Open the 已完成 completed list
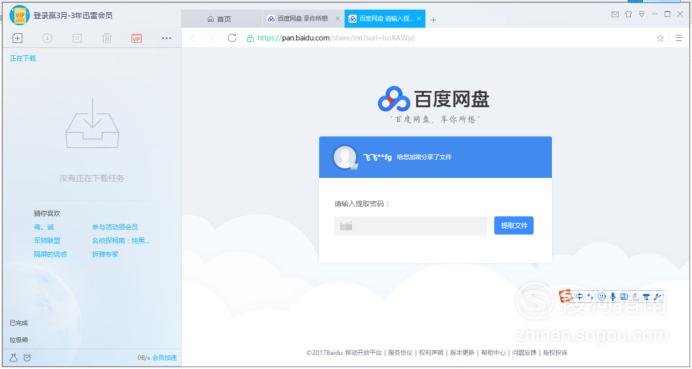Image resolution: width=692 pixels, height=369 pixels. (x=19, y=323)
